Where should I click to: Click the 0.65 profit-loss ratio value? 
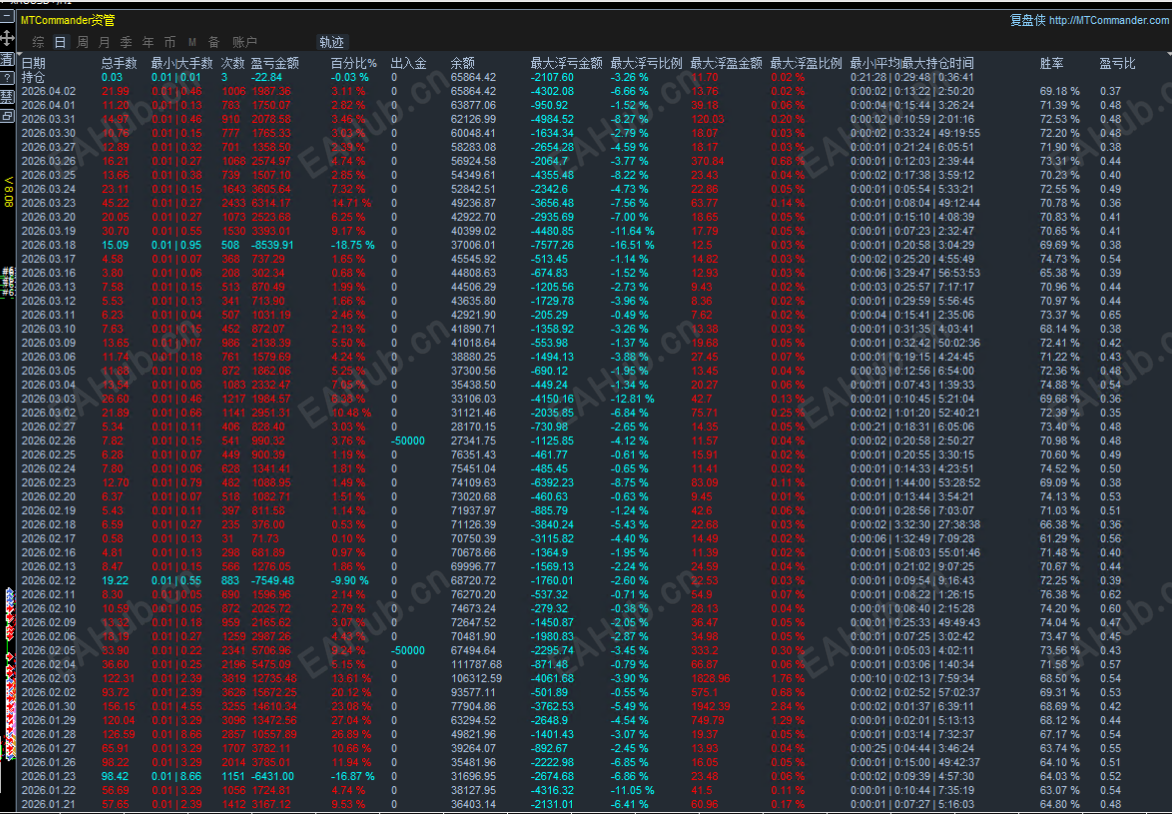tap(1110, 315)
